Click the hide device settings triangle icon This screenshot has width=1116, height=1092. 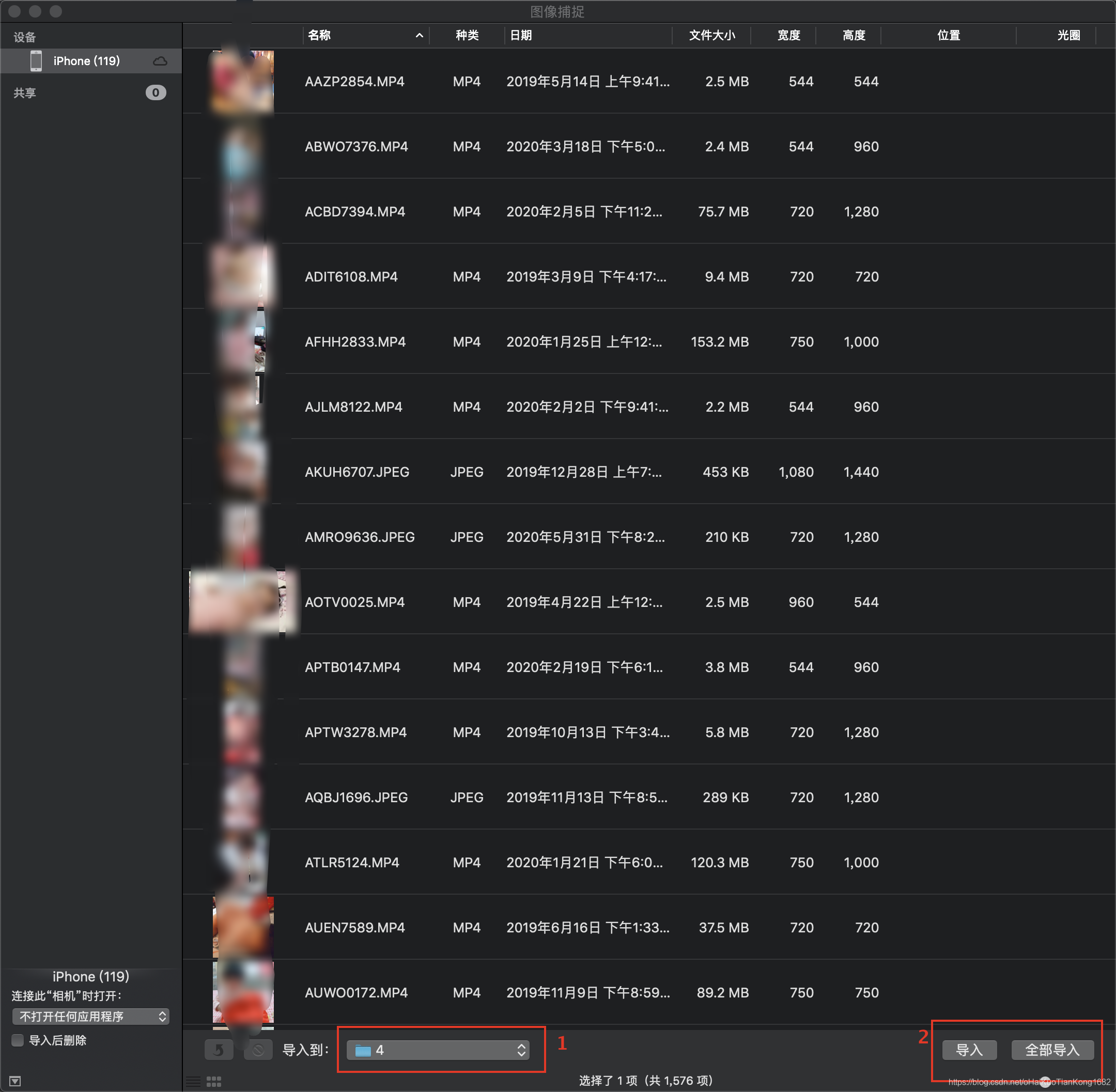[16, 1081]
